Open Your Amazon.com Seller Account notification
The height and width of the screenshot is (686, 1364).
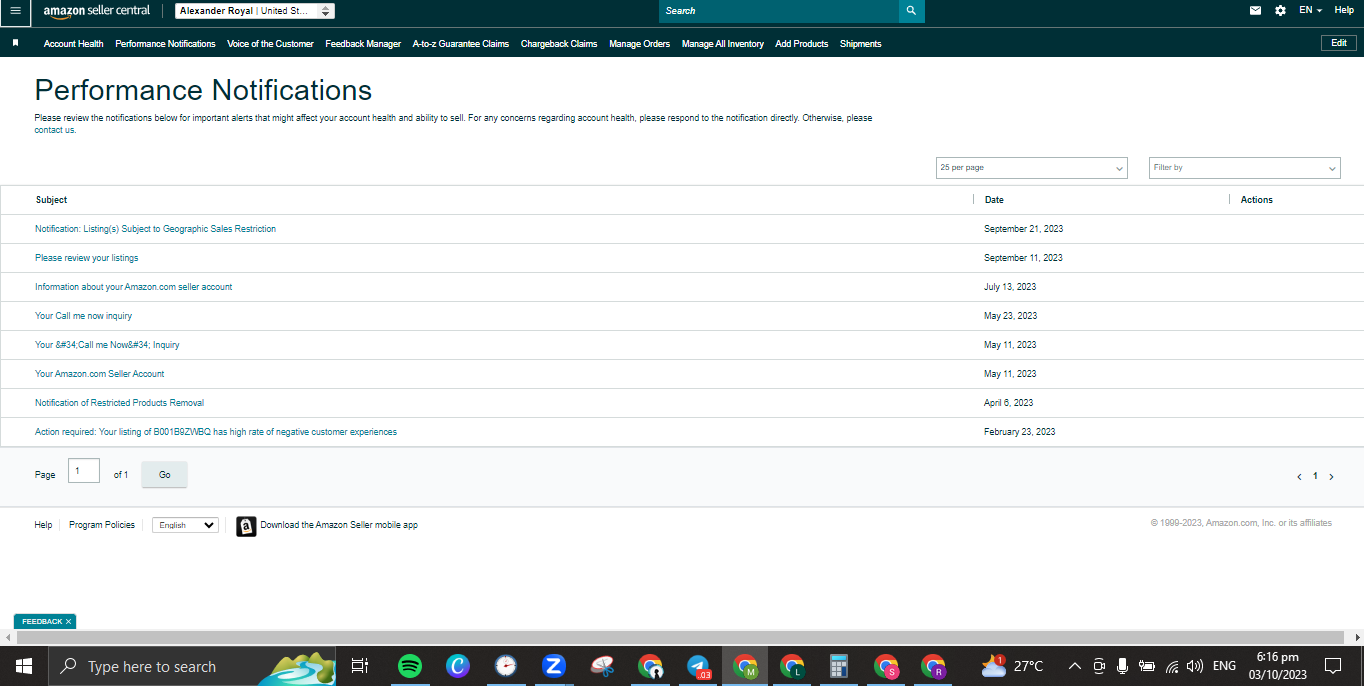pyautogui.click(x=100, y=374)
